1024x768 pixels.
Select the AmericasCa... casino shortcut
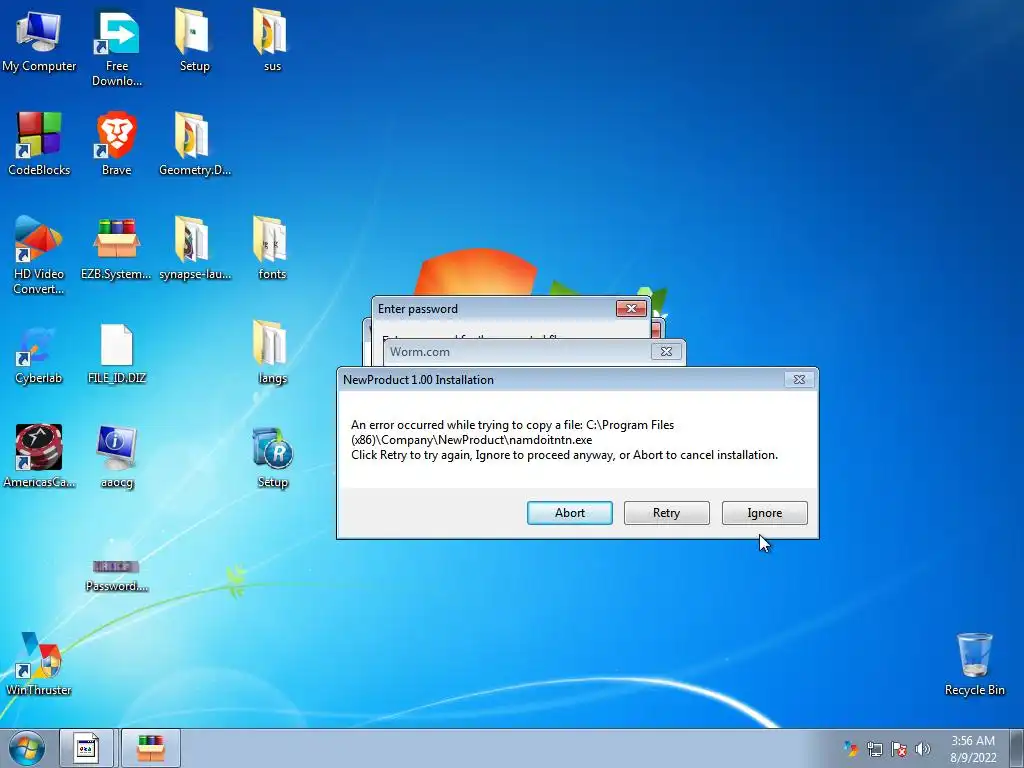point(39,456)
